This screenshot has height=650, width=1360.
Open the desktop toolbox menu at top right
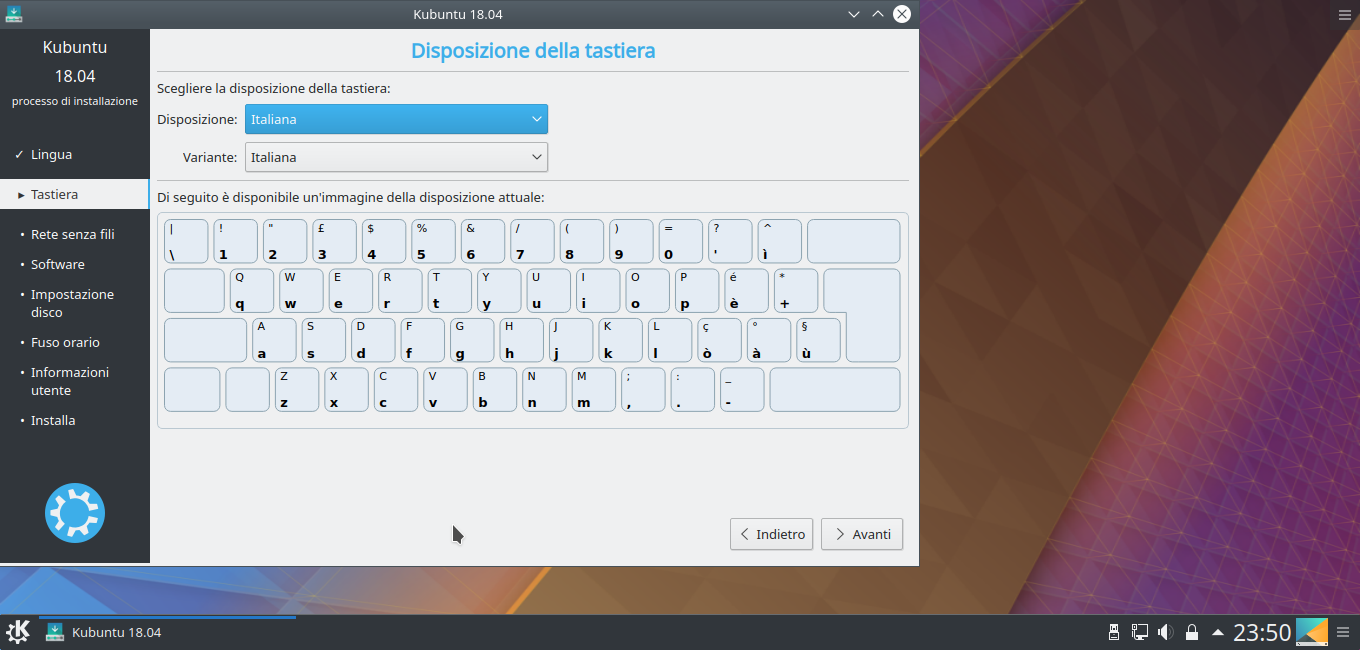coord(1344,14)
